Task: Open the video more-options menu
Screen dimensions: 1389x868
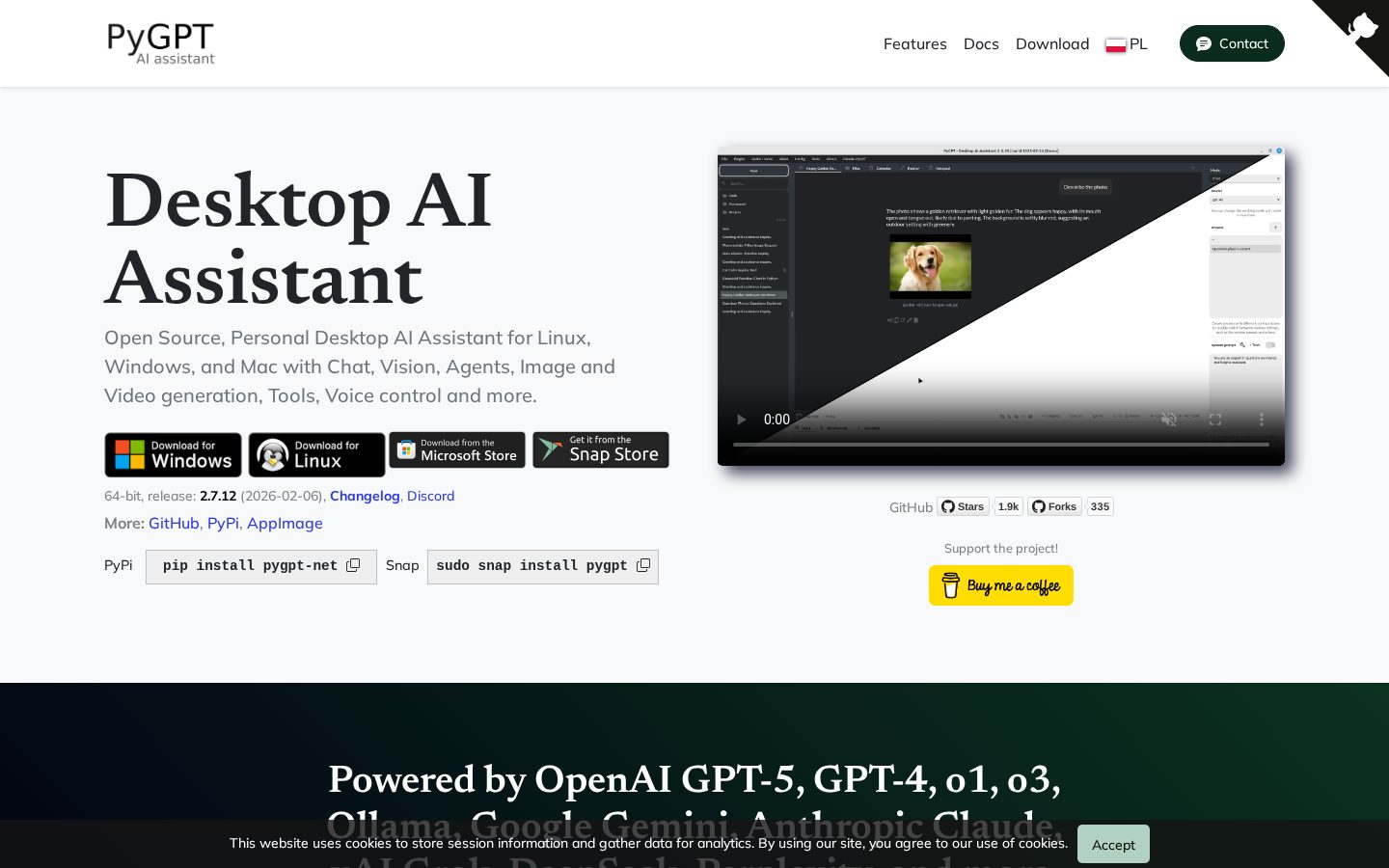Action: pos(1261,420)
